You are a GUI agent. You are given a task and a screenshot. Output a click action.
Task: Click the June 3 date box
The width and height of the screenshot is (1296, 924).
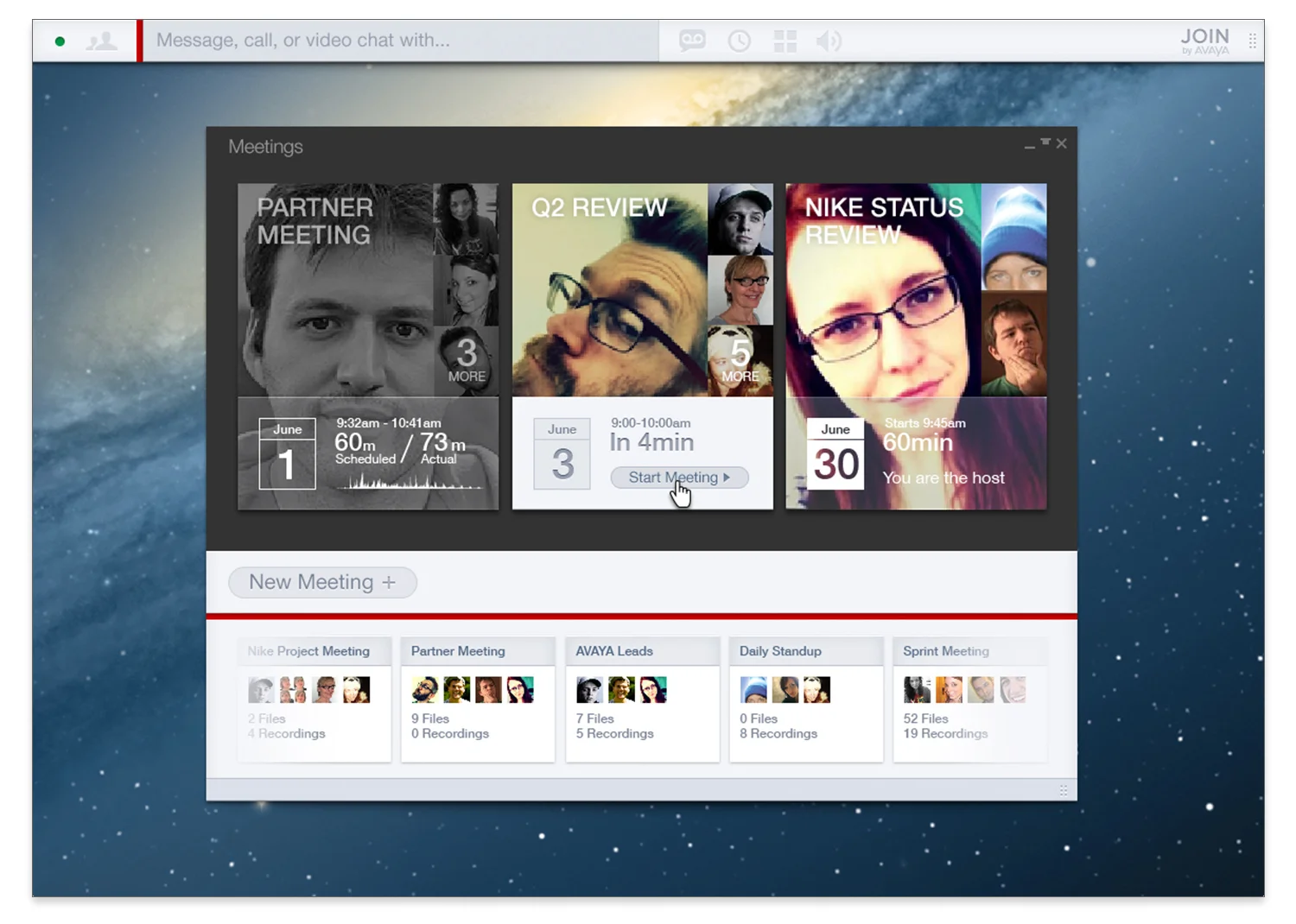coord(562,453)
